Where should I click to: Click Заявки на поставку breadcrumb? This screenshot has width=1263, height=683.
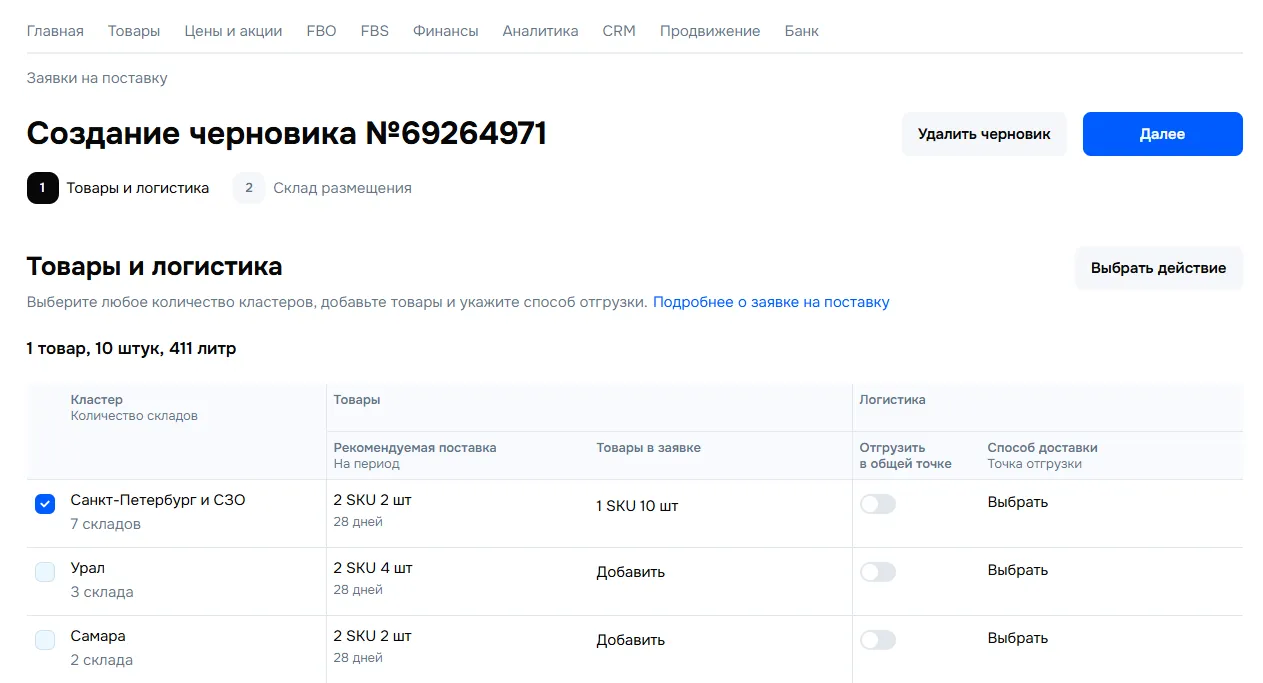tap(97, 78)
